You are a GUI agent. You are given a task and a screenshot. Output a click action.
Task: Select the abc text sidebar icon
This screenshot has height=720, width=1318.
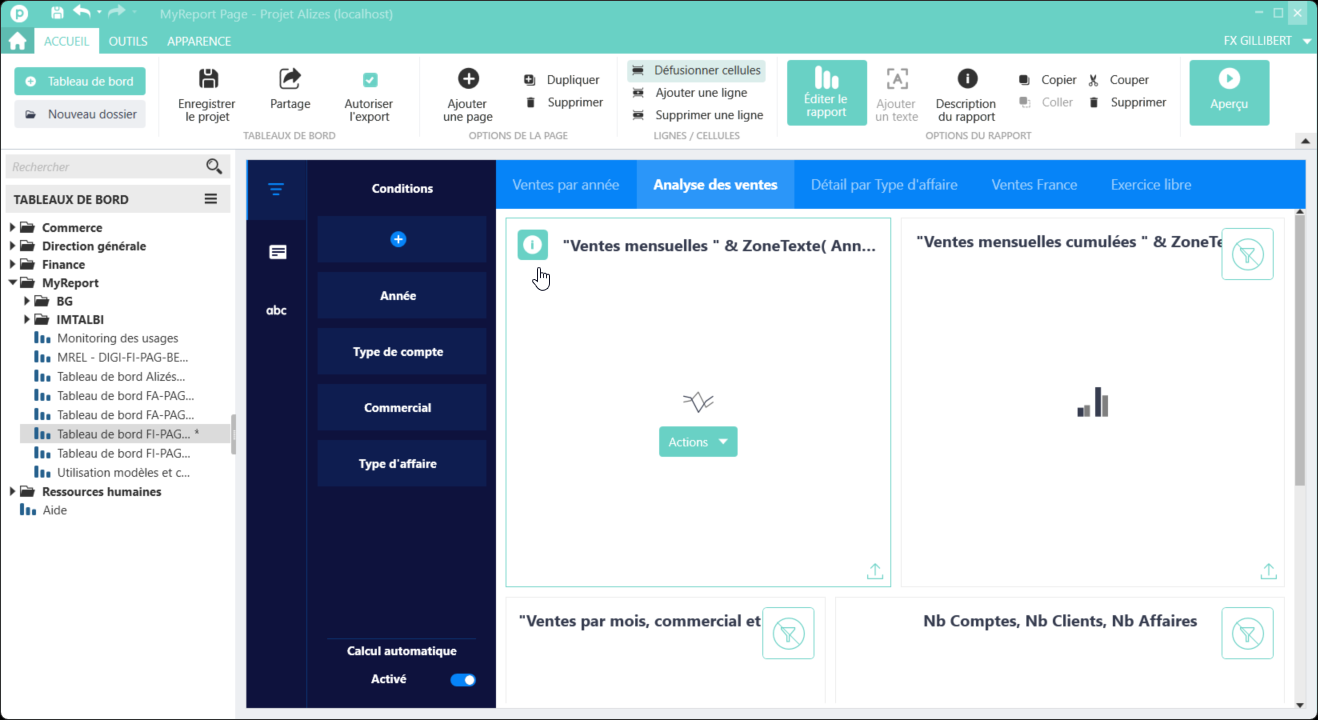276,310
